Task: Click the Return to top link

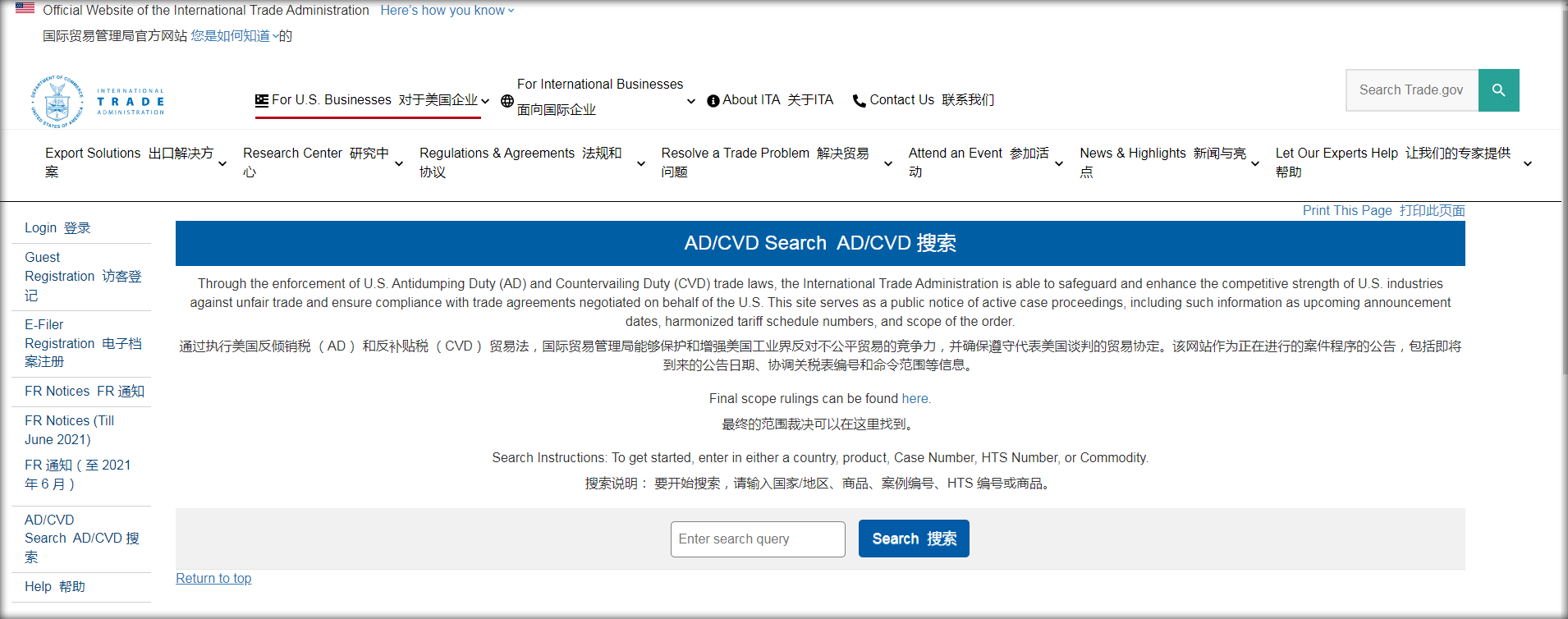Action: (213, 579)
